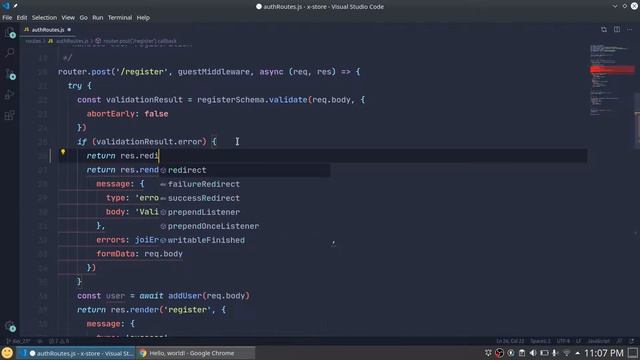Screen dimensions: 640x360
Task: Choose the failureRedirect suggestion
Action: tap(245, 184)
